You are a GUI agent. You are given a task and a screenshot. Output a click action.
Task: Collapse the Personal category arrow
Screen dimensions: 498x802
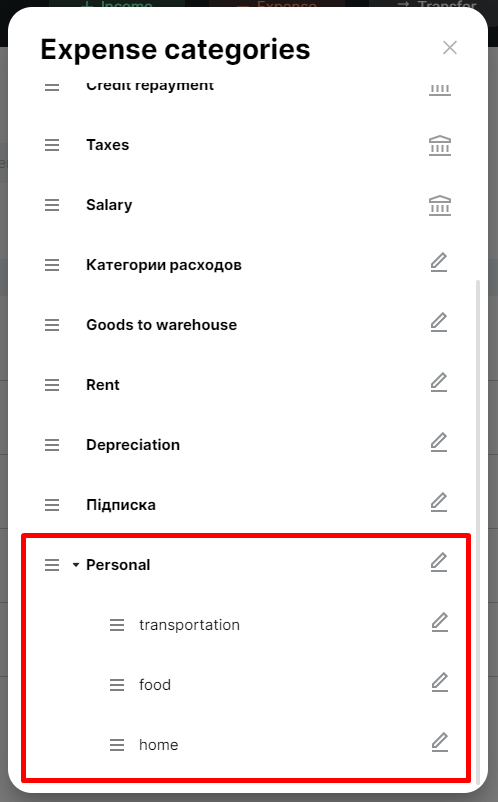point(76,565)
